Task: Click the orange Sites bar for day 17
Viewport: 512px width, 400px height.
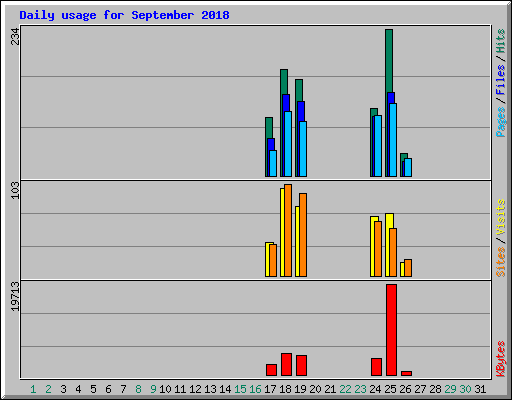Action: coord(273,261)
